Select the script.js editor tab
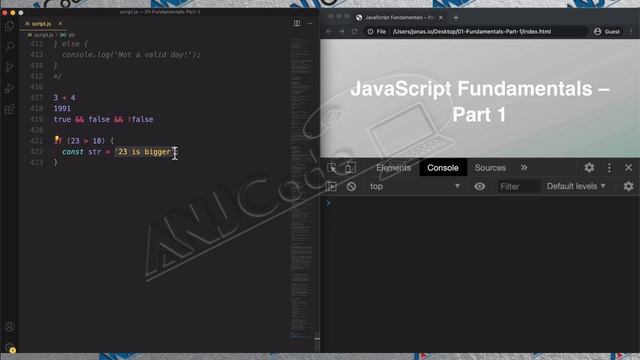The image size is (640, 360). click(43, 24)
